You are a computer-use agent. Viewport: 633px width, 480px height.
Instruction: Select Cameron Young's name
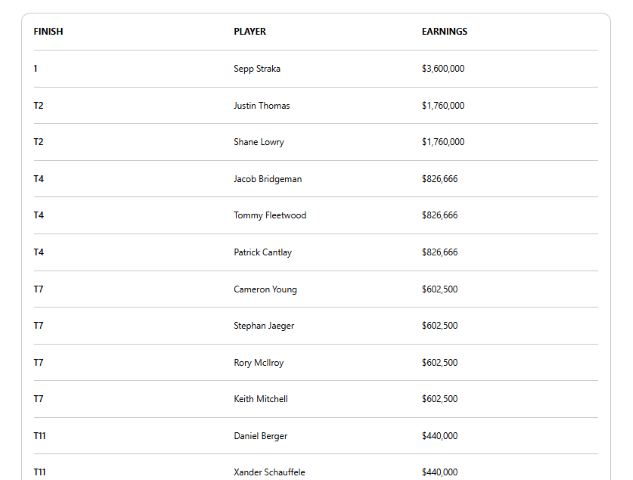(x=265, y=290)
